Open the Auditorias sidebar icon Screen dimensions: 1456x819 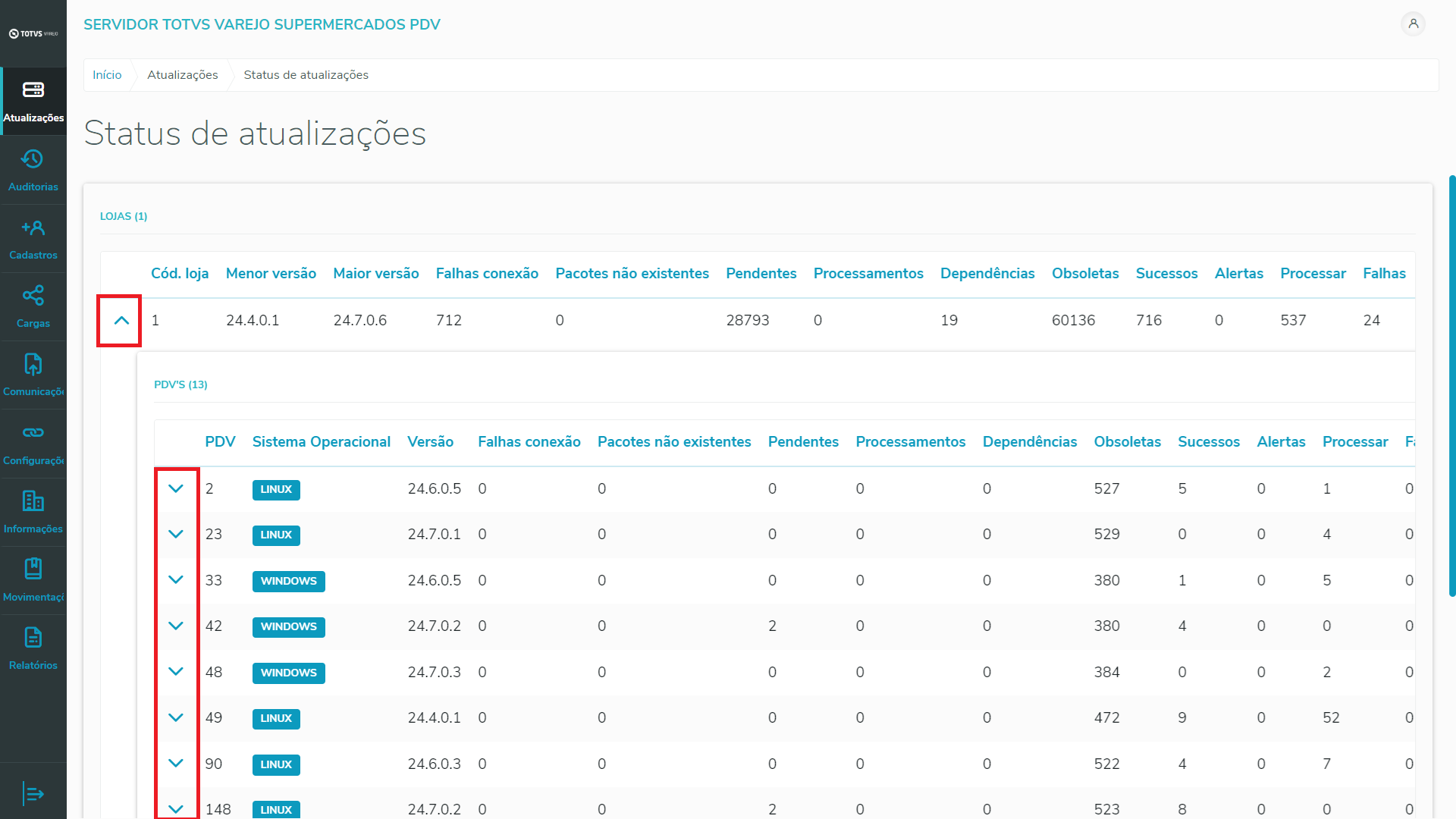click(33, 159)
